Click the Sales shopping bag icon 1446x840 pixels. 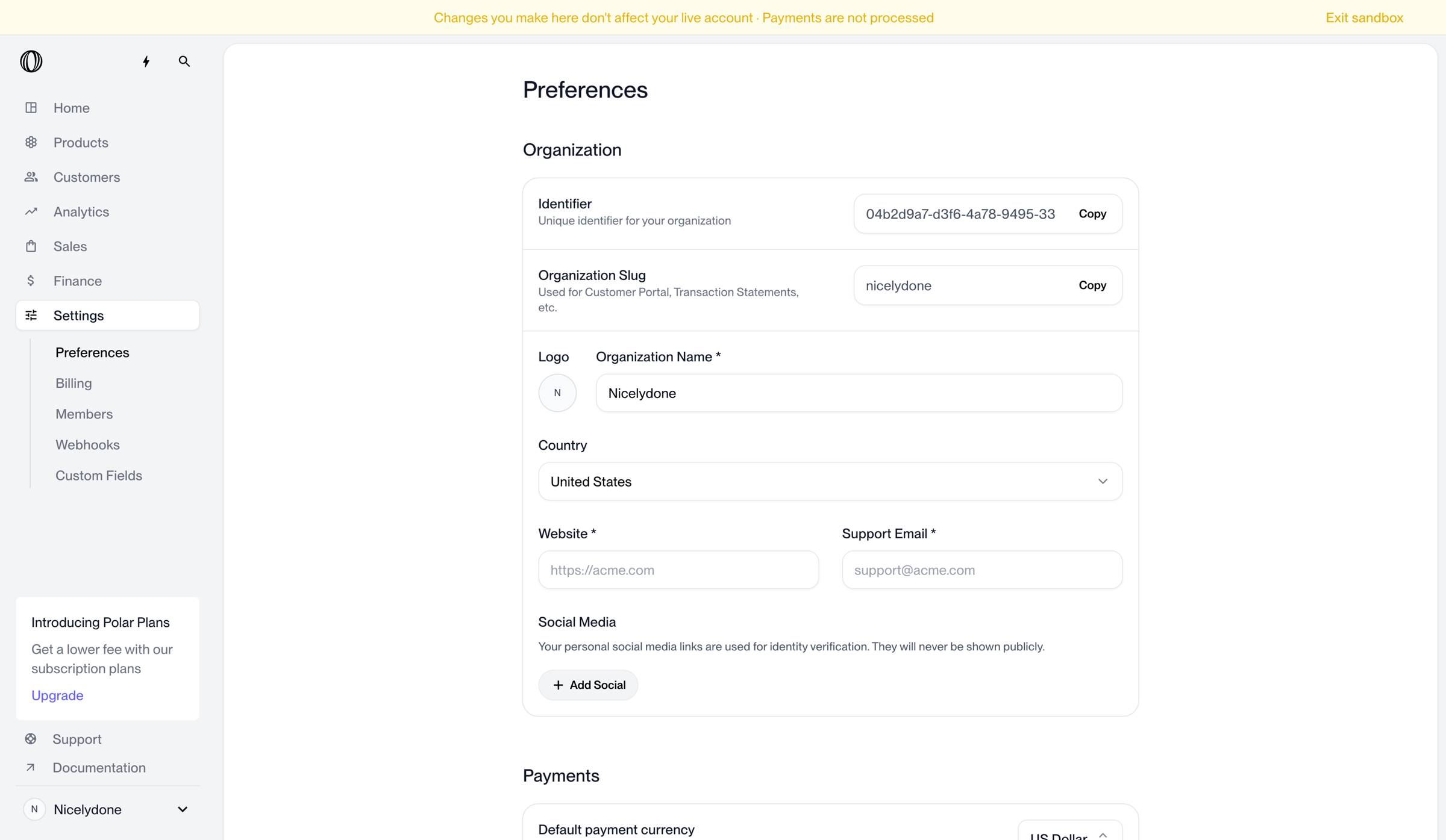pyautogui.click(x=31, y=246)
